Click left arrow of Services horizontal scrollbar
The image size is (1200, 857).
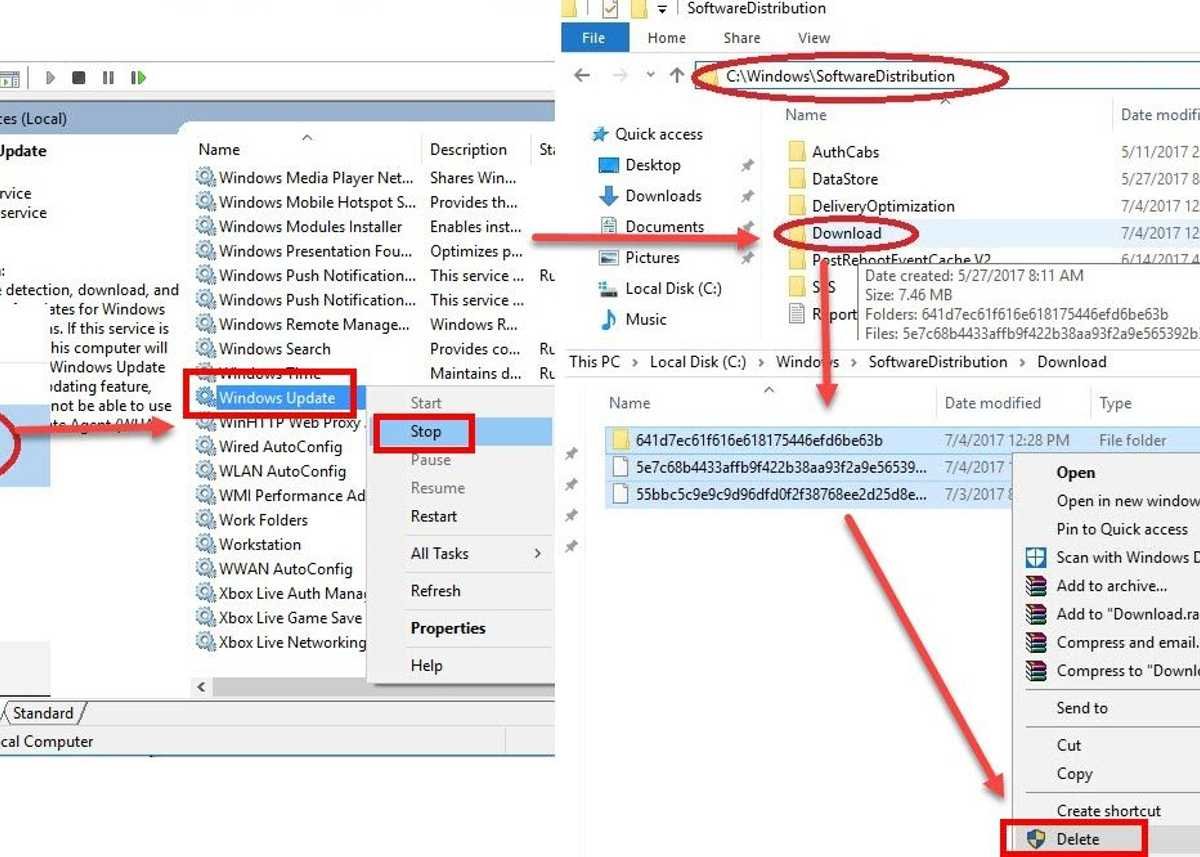pyautogui.click(x=201, y=687)
